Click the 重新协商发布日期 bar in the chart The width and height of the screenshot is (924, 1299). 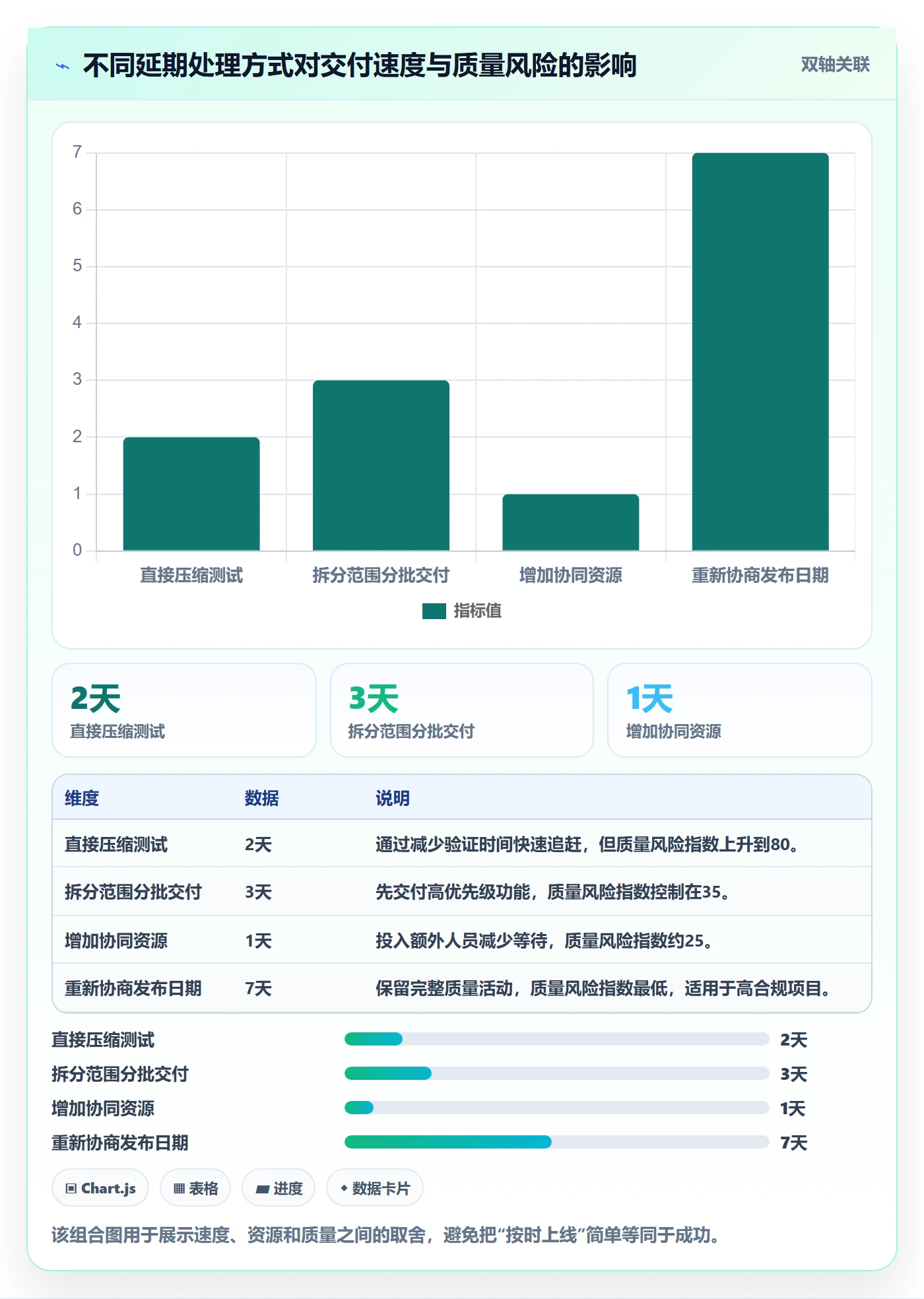pos(760,352)
